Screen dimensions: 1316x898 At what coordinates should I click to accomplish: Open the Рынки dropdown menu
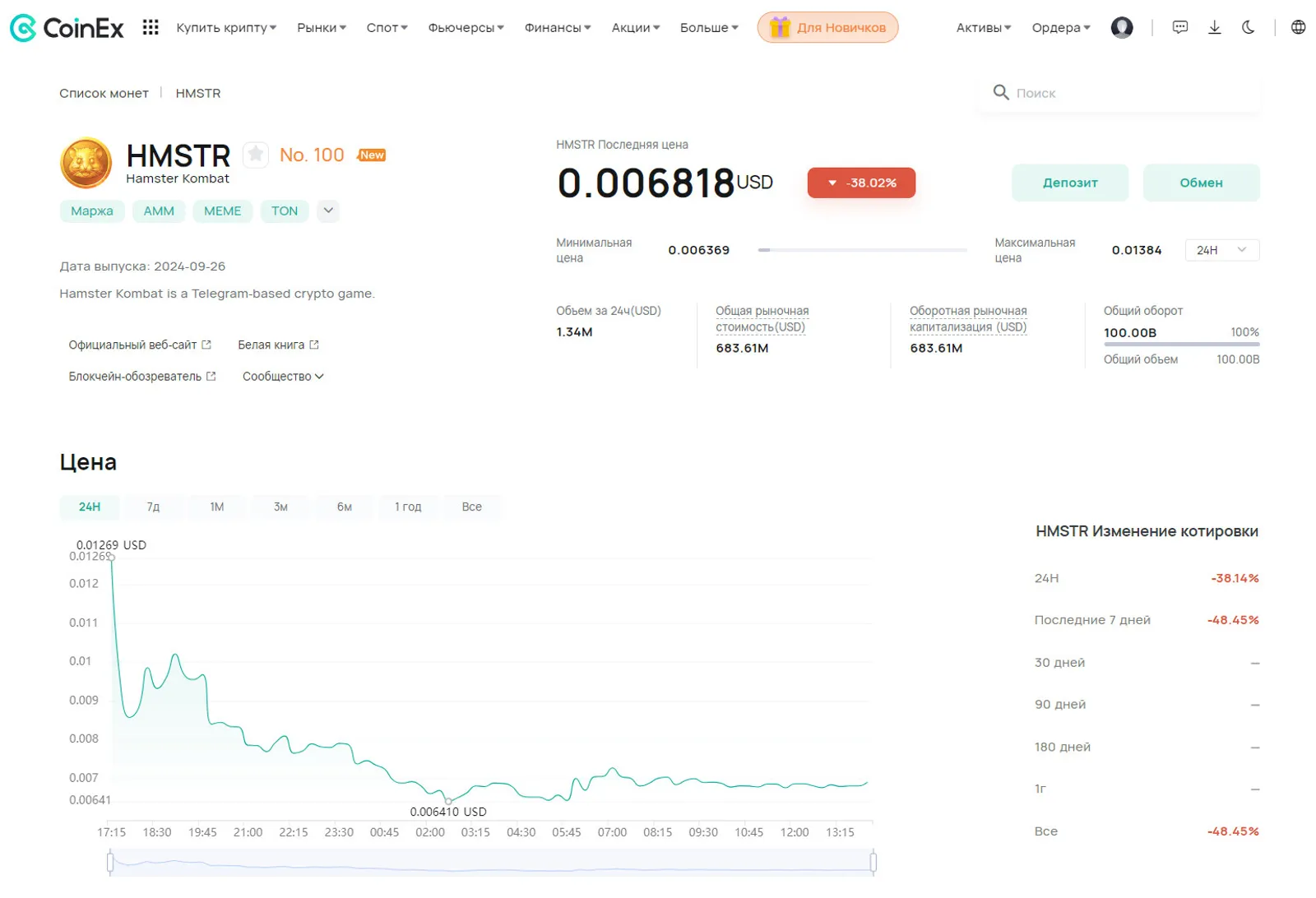point(322,28)
